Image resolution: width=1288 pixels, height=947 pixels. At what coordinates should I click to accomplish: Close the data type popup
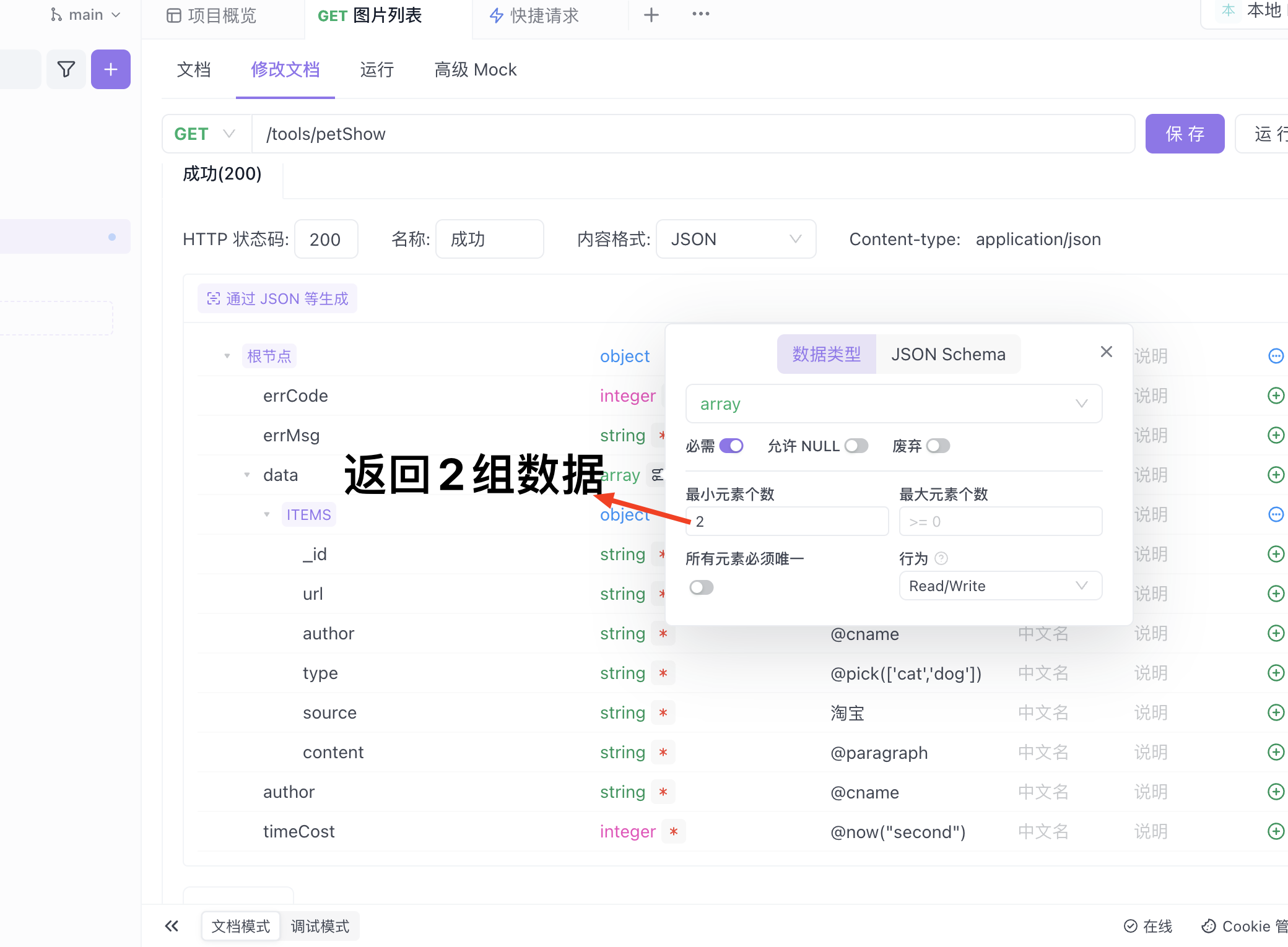(1107, 352)
